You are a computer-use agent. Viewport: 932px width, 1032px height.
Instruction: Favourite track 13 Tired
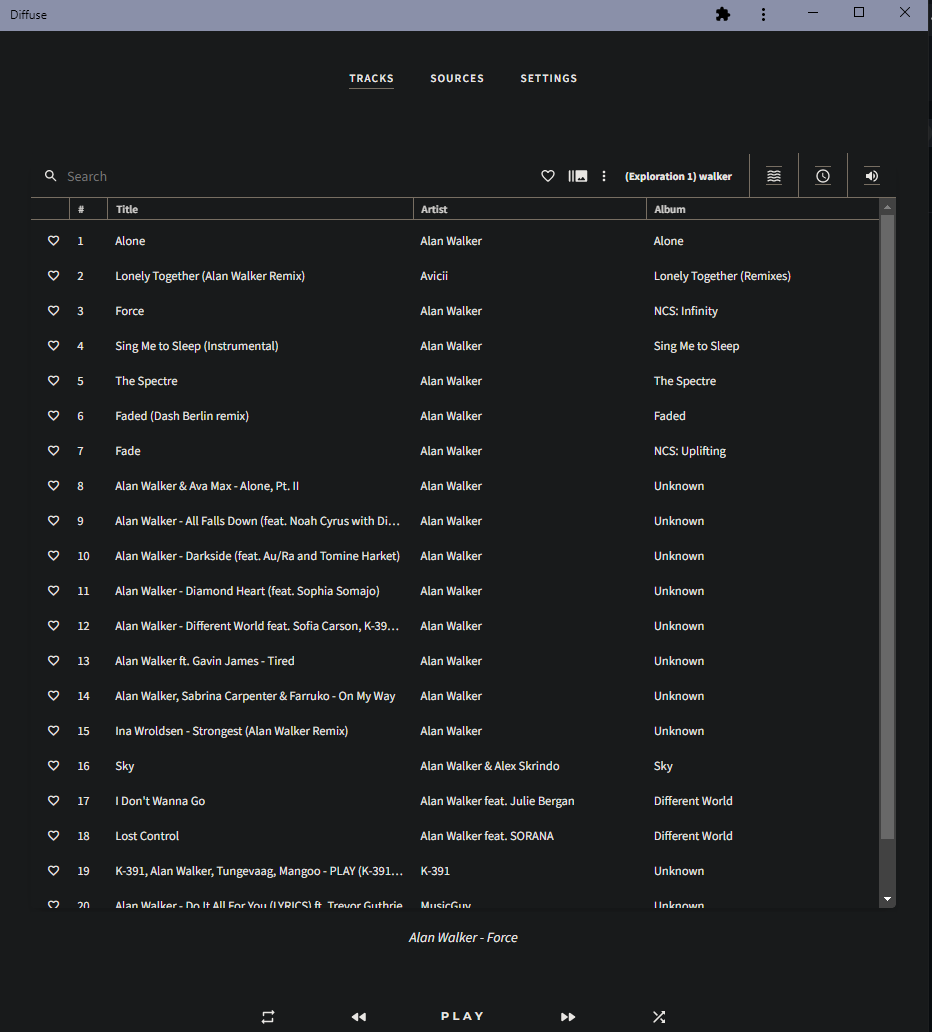(53, 660)
